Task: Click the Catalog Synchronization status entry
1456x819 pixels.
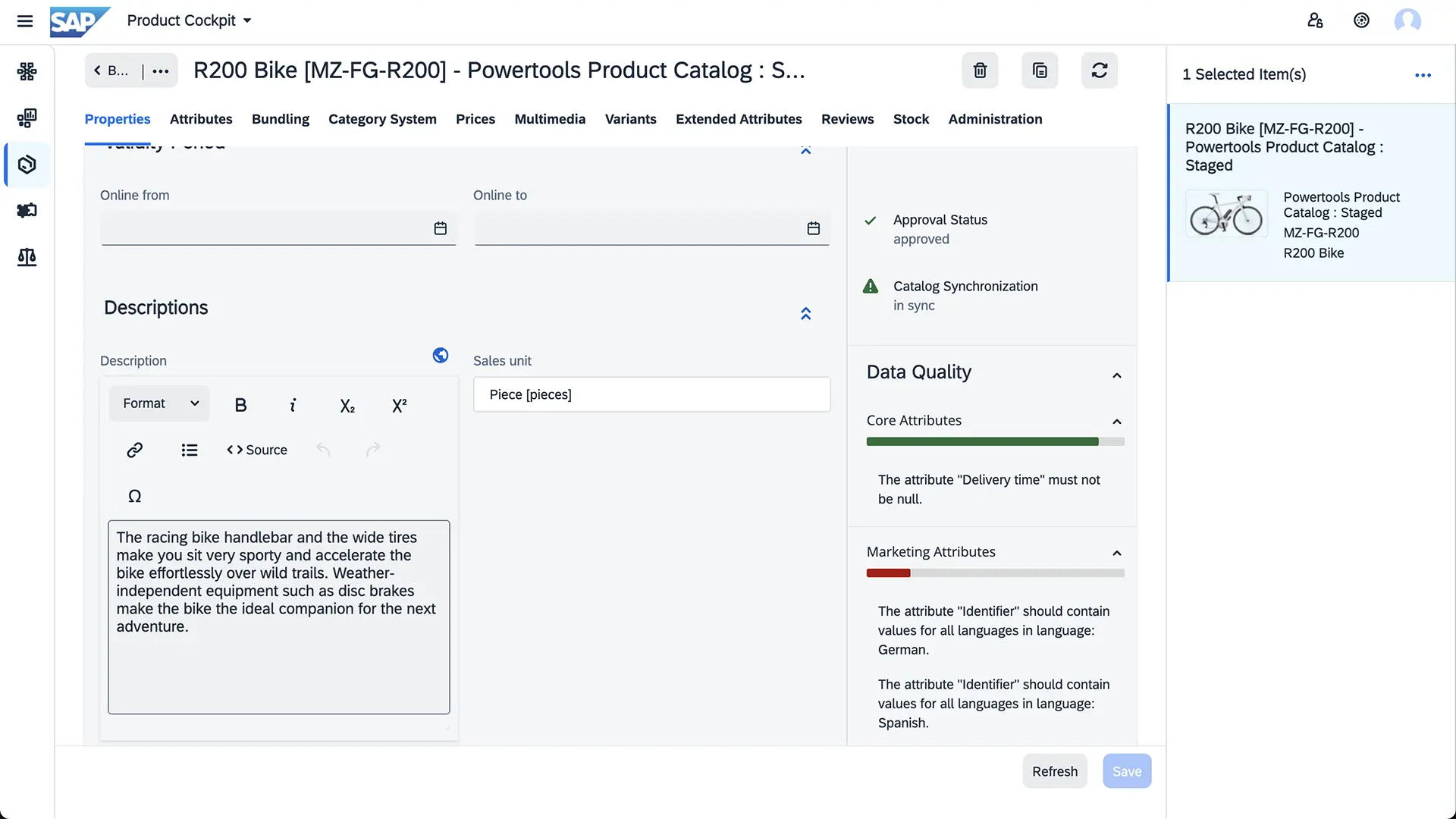Action: (x=965, y=296)
